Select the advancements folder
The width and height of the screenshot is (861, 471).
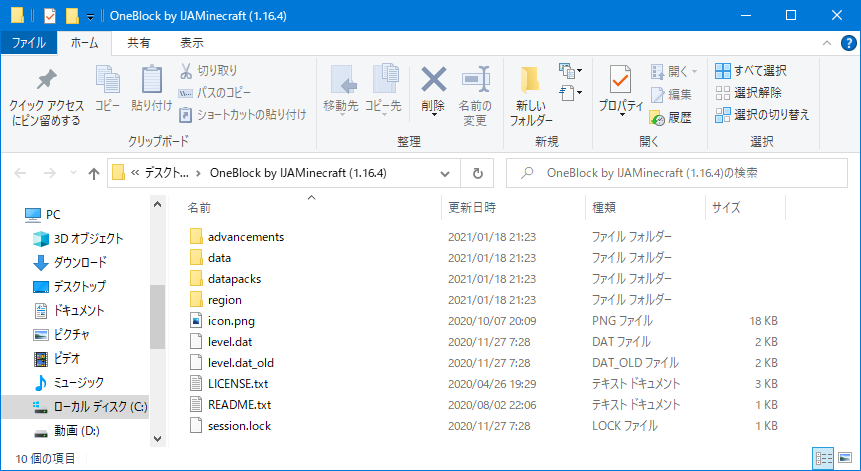(245, 237)
